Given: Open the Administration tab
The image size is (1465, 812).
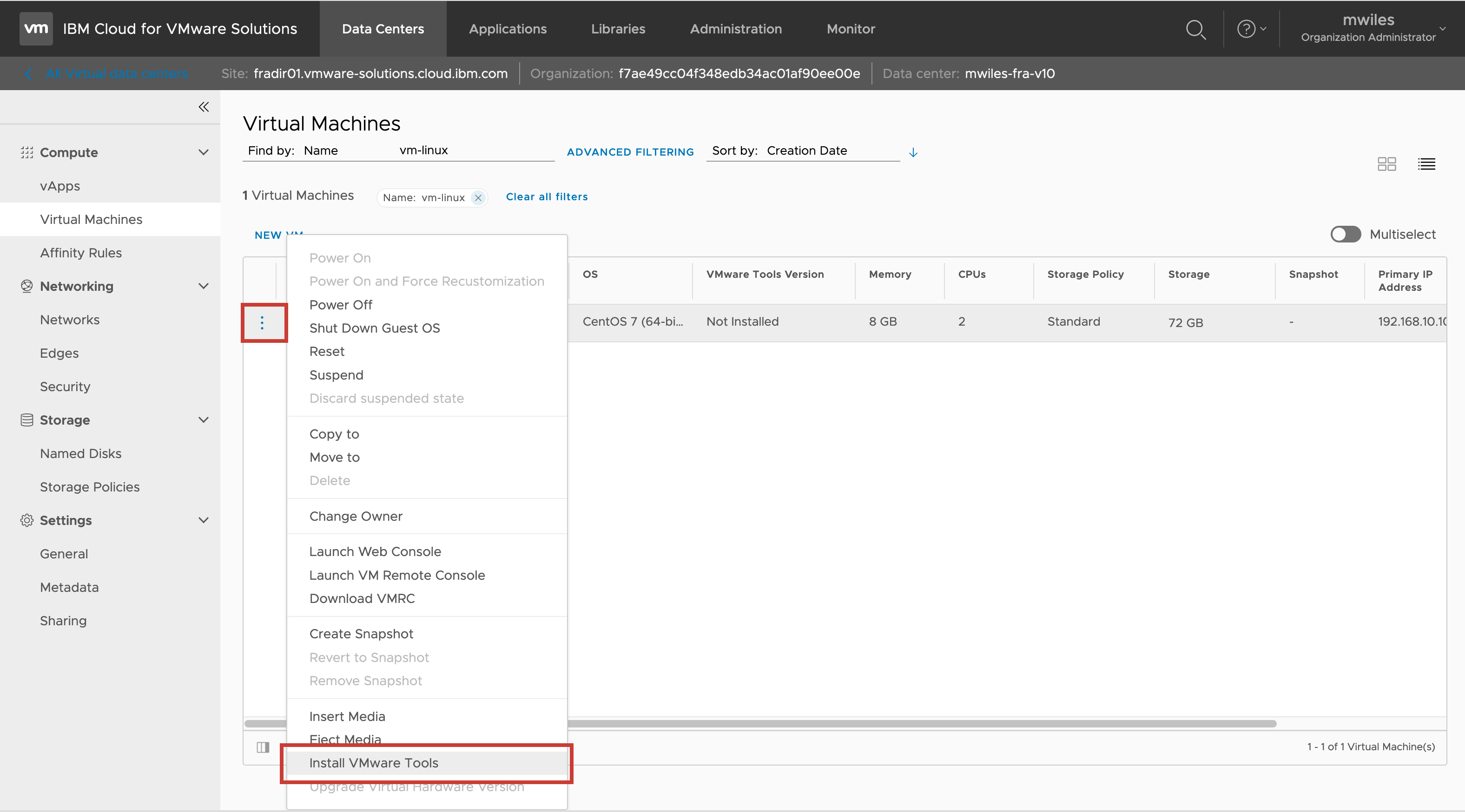Looking at the screenshot, I should click(x=735, y=29).
